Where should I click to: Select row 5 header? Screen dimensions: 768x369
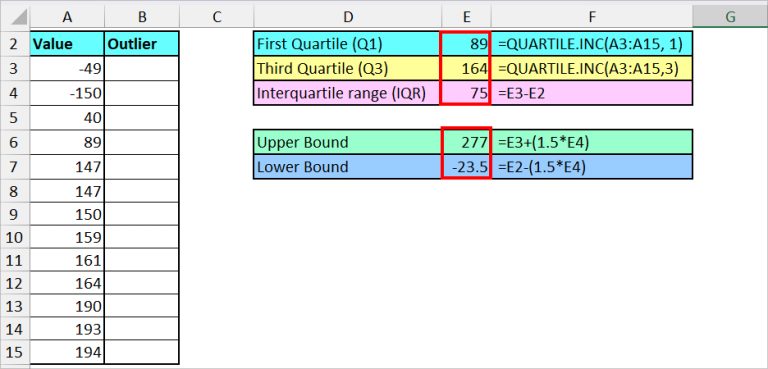(15, 118)
